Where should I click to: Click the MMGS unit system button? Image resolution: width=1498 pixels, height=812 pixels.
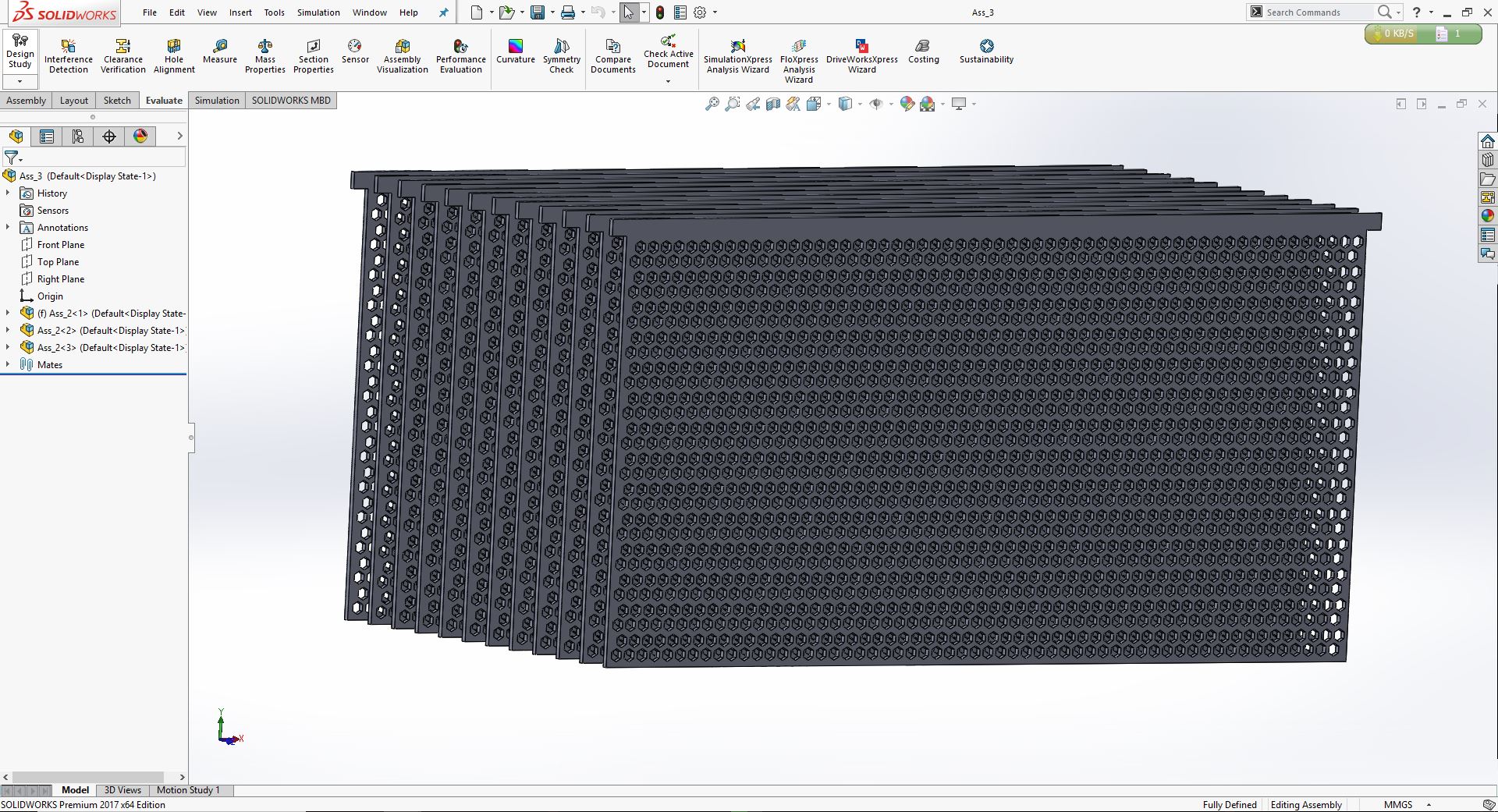pos(1397,804)
